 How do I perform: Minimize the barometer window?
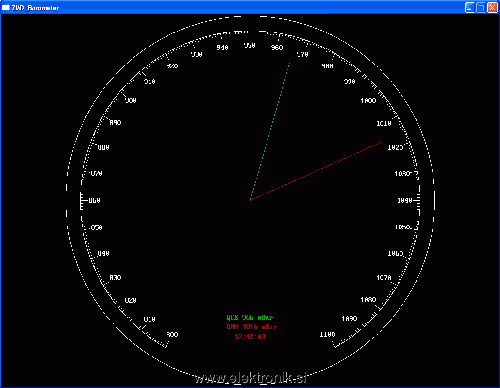point(470,7)
